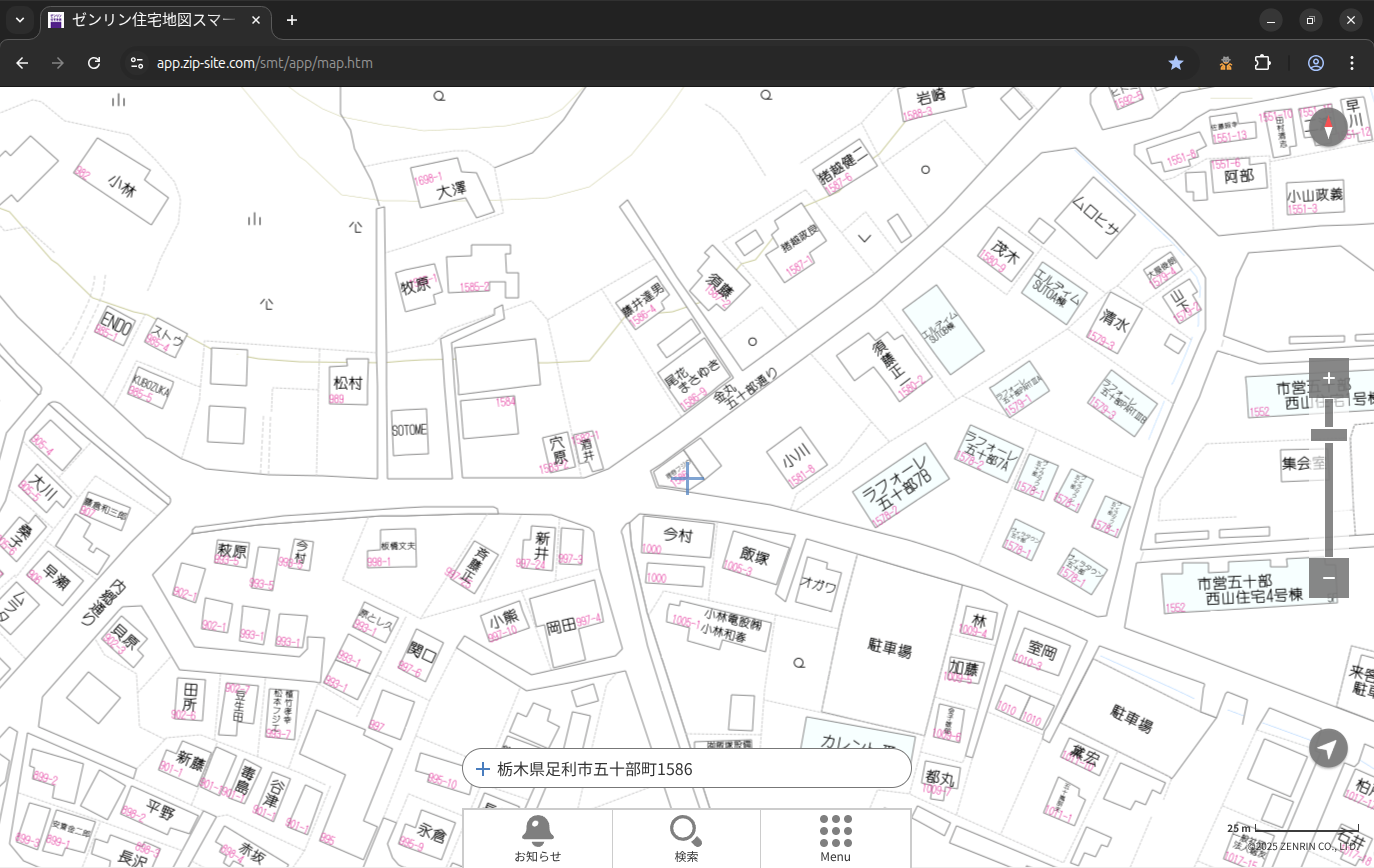Zoom out with the minus button
The width and height of the screenshot is (1374, 868).
(x=1329, y=578)
